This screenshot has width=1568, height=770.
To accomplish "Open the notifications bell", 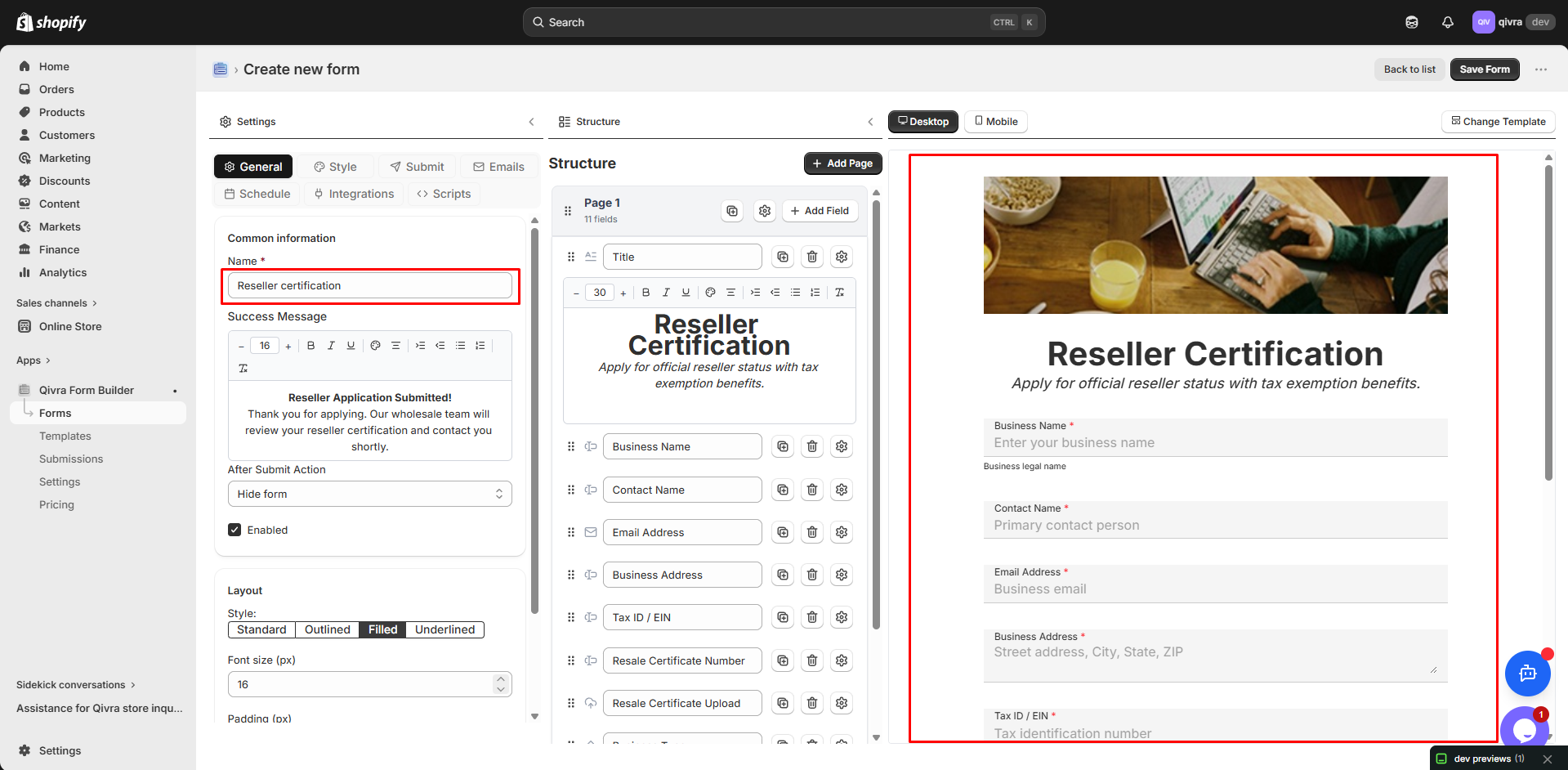I will [x=1448, y=22].
